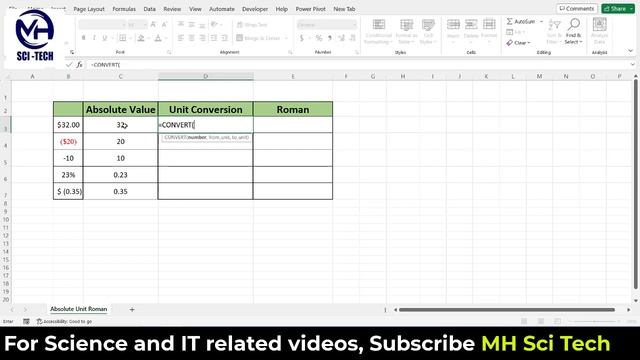This screenshot has width=640, height=360.
Task: Open the Developer tab
Action: coord(255,9)
